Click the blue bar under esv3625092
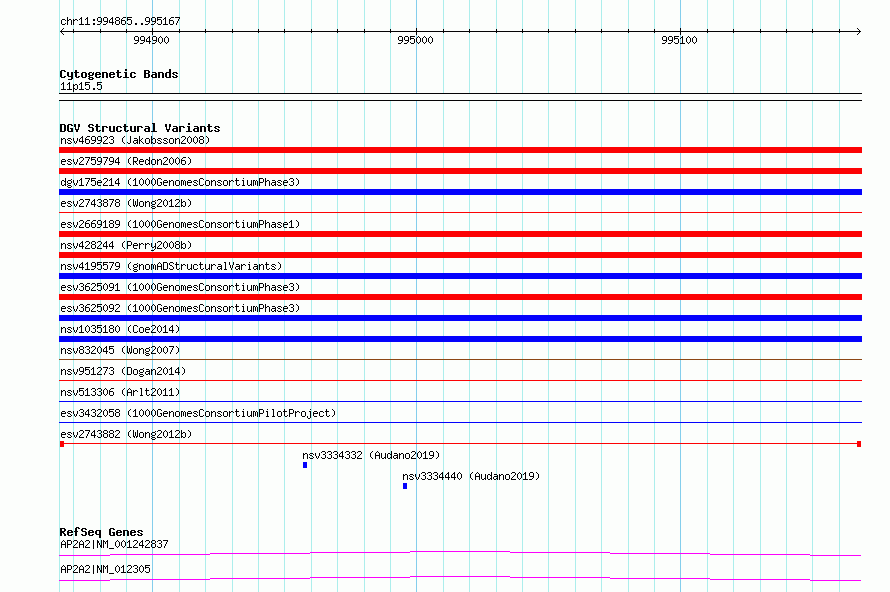 [x=460, y=318]
